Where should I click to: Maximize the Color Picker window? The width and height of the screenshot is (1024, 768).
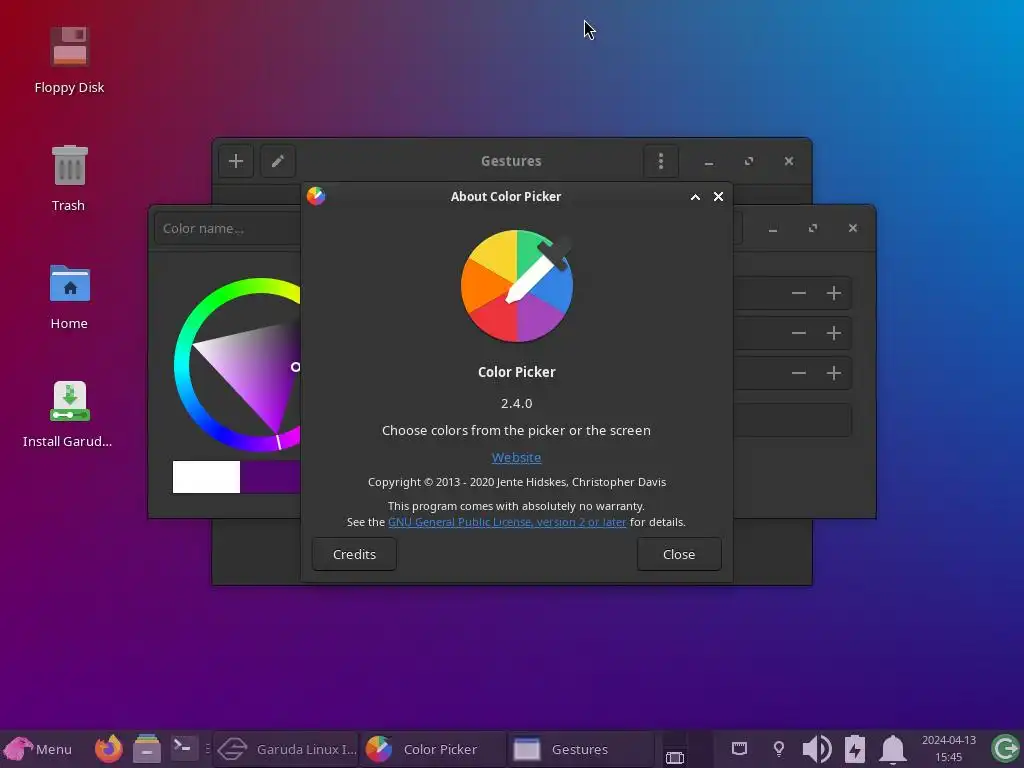(813, 228)
